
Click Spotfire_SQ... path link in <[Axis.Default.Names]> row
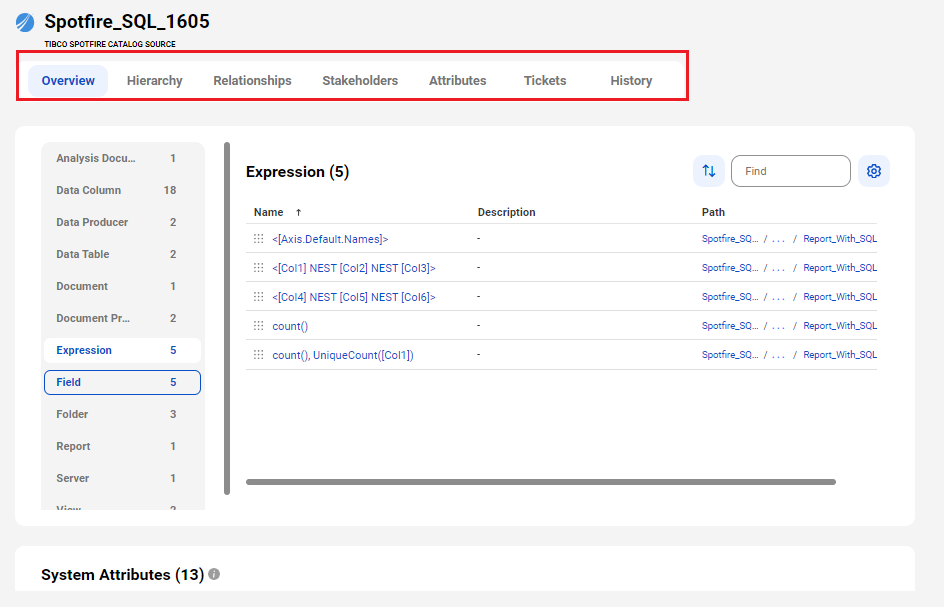click(730, 238)
